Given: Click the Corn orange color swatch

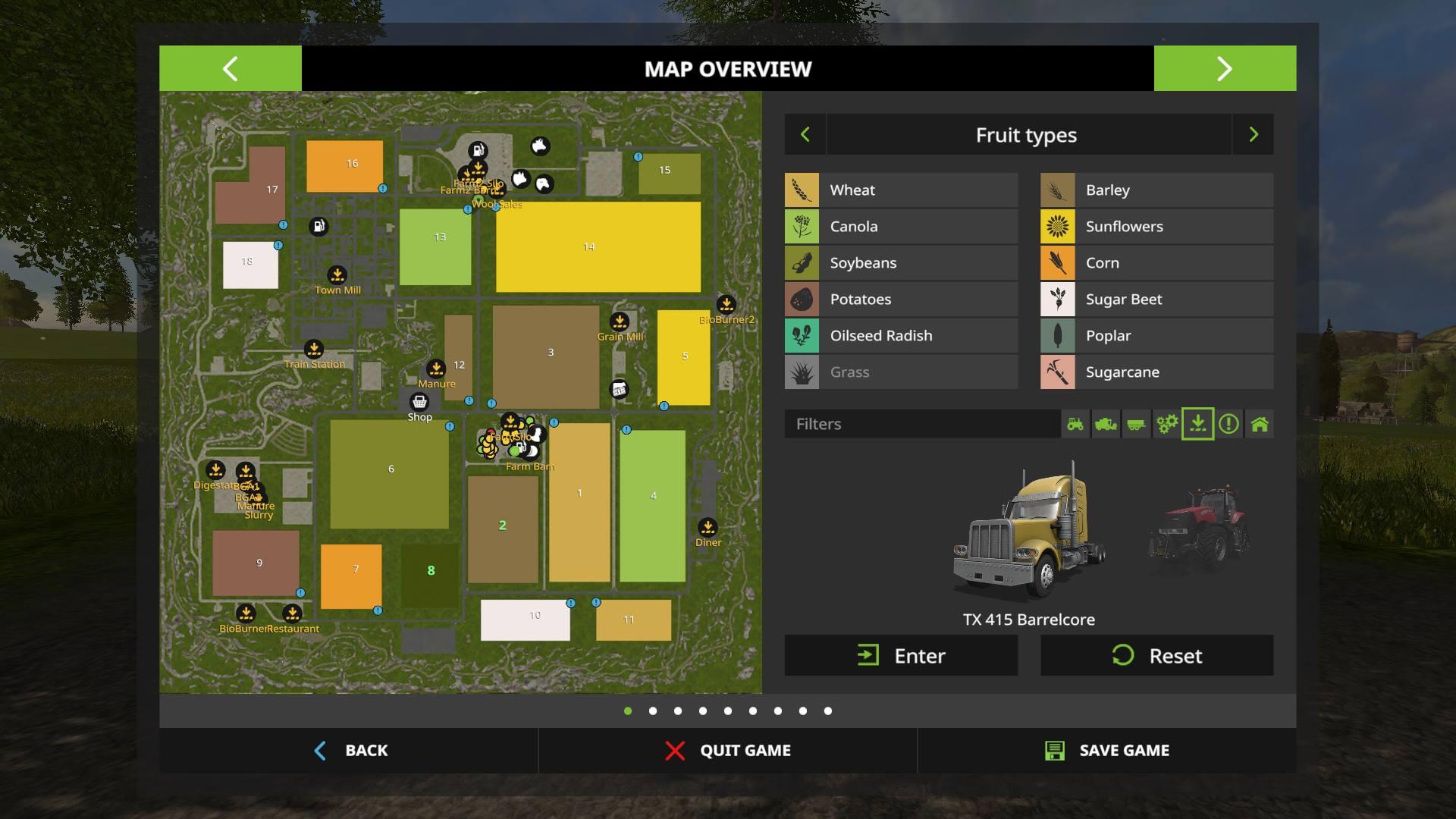Looking at the screenshot, I should coord(1058,263).
